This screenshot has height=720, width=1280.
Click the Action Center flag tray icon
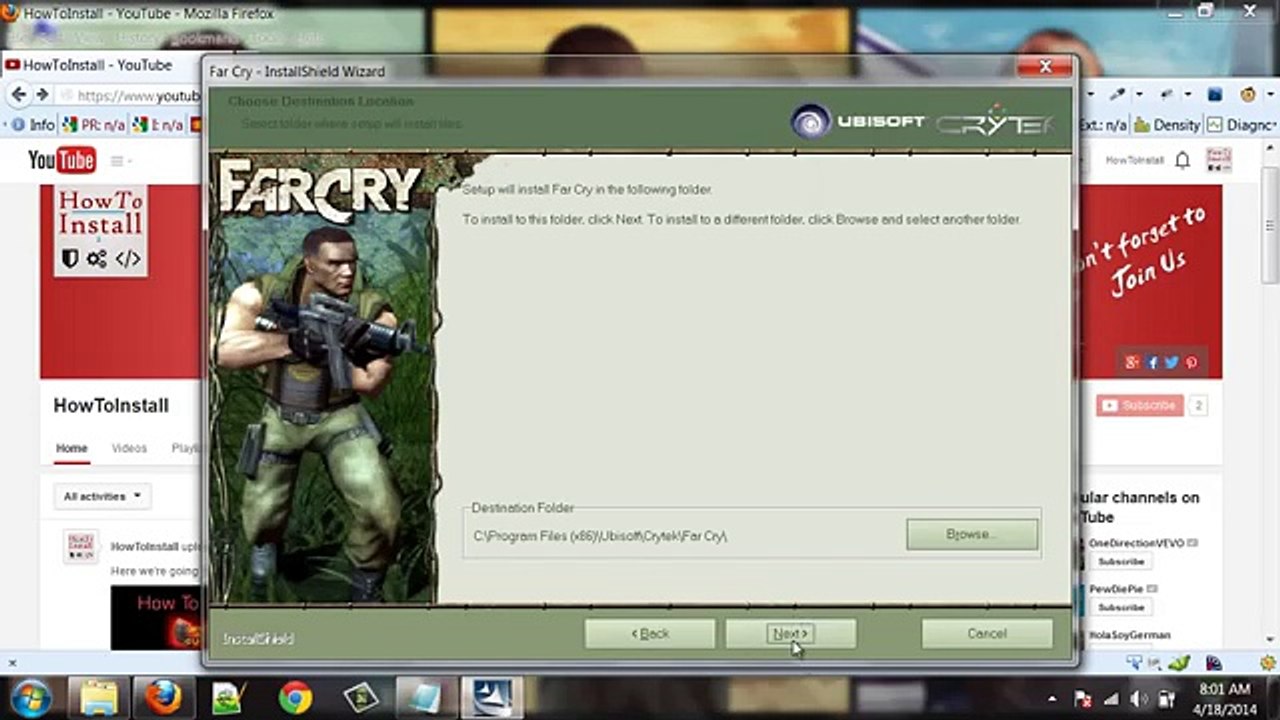pyautogui.click(x=1083, y=698)
